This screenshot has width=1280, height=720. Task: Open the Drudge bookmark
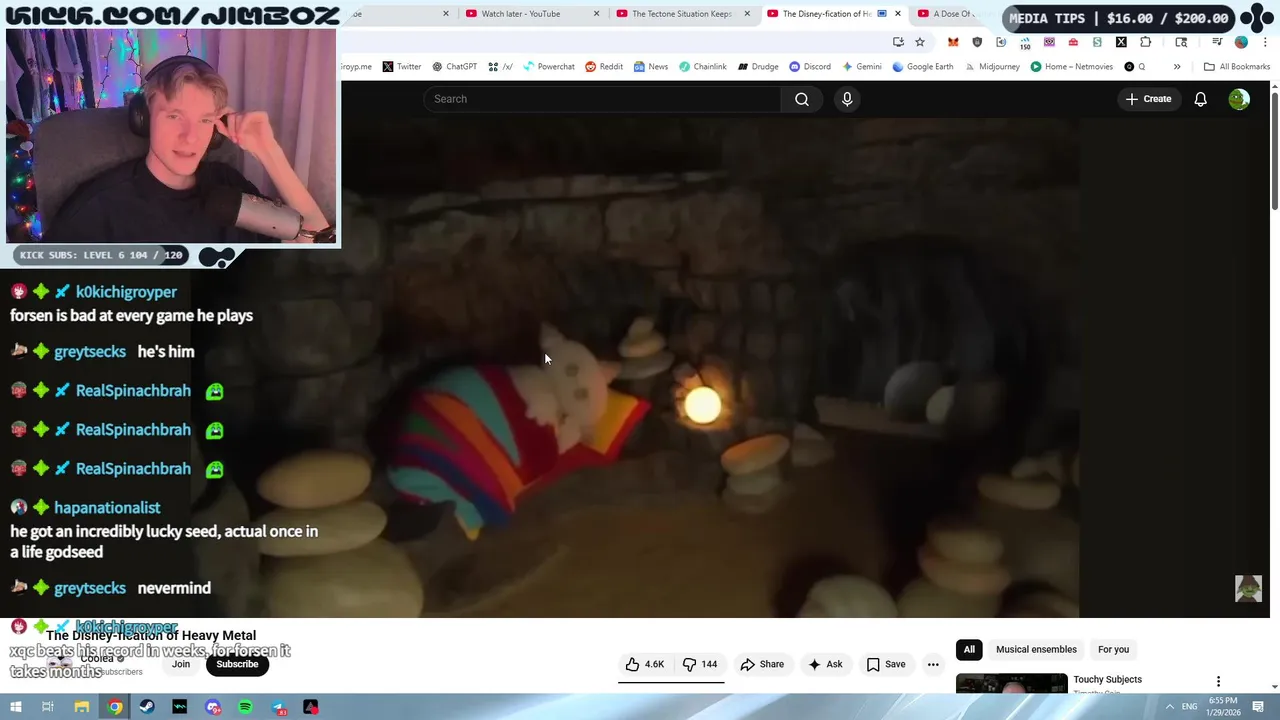(x=758, y=67)
